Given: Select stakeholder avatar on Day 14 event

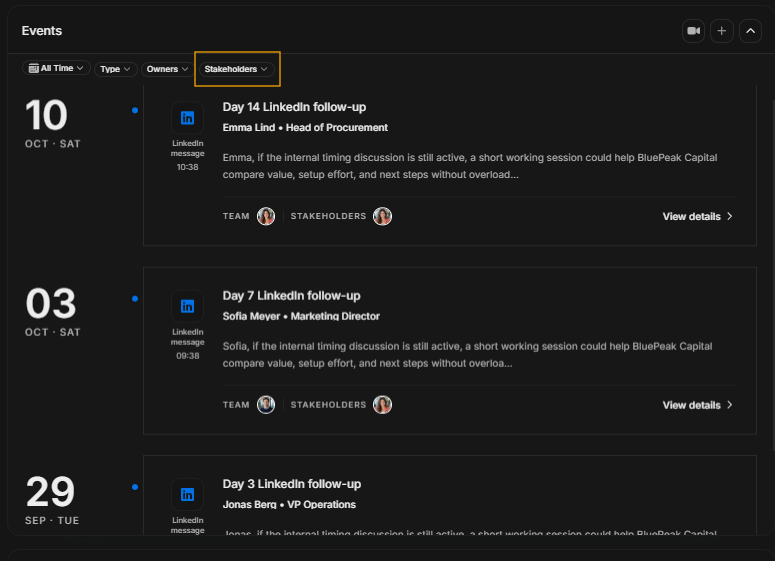Looking at the screenshot, I should (382, 216).
